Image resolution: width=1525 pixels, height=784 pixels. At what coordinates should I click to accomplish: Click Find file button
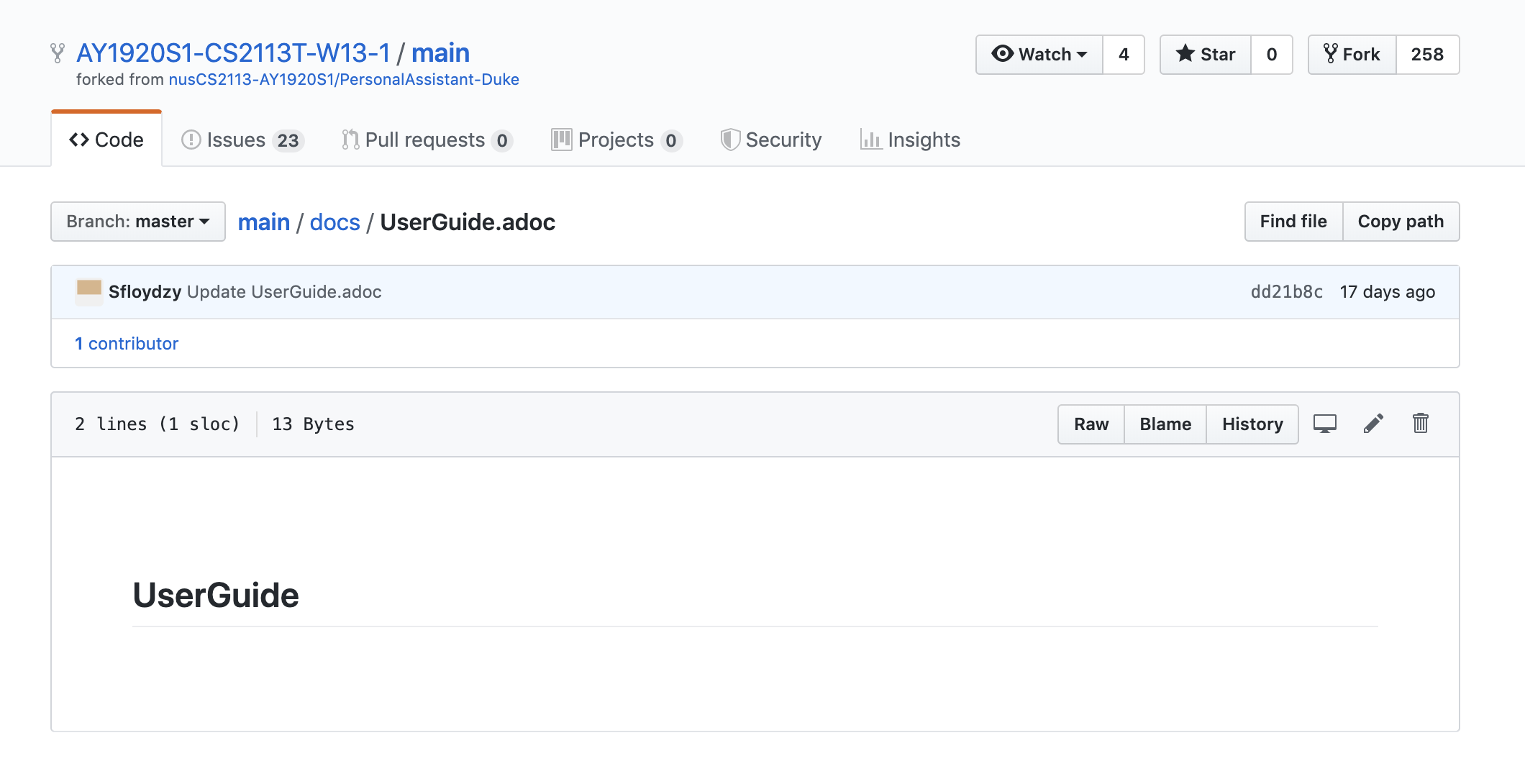(x=1293, y=222)
